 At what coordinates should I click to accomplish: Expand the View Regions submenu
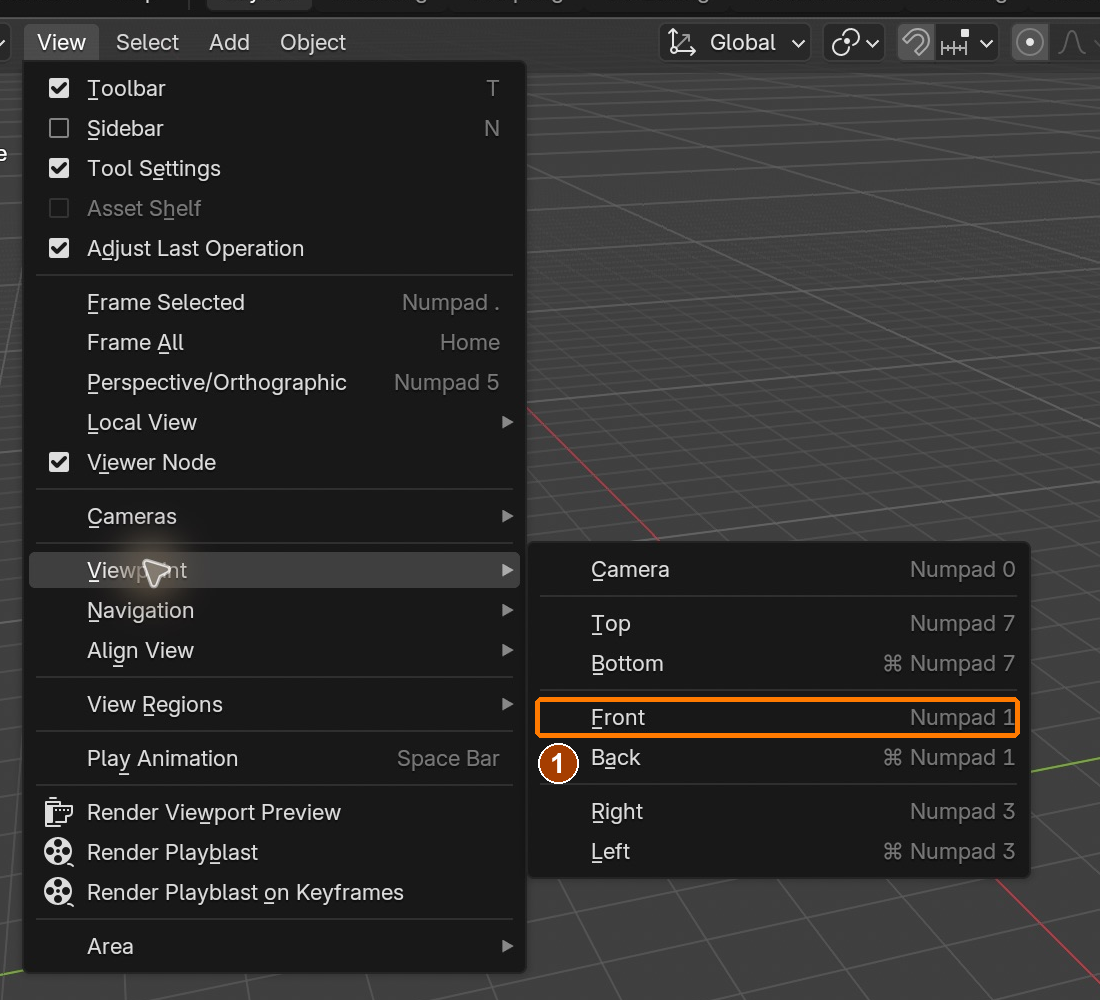coord(274,705)
